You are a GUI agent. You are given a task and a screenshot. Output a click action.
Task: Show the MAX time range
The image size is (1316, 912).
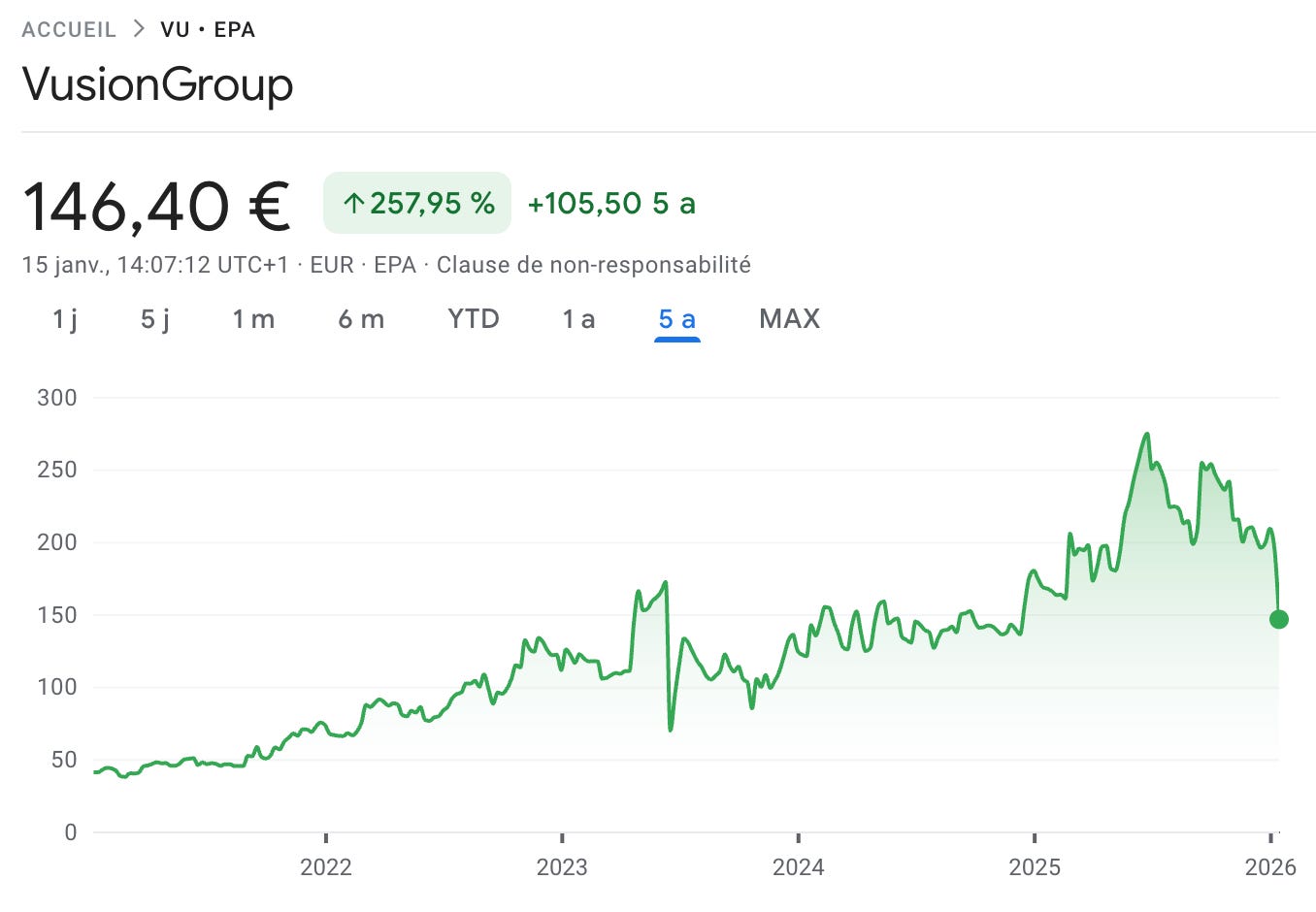[790, 319]
